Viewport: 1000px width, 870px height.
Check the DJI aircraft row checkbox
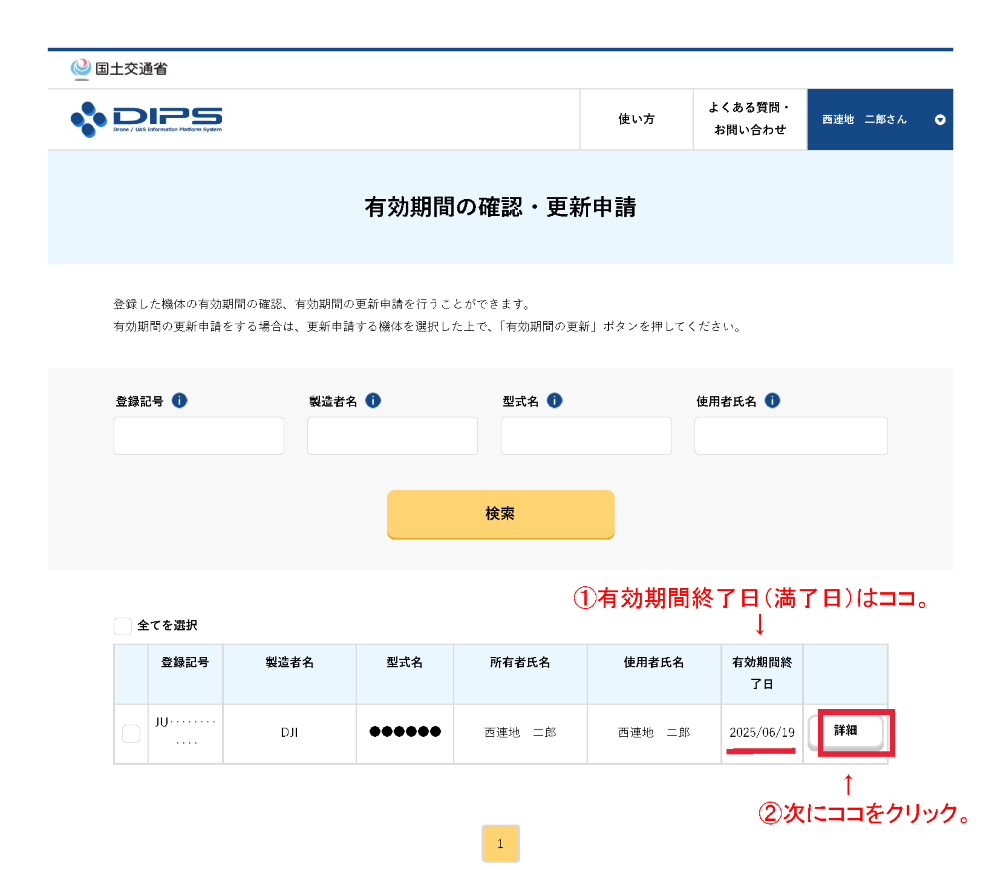131,734
